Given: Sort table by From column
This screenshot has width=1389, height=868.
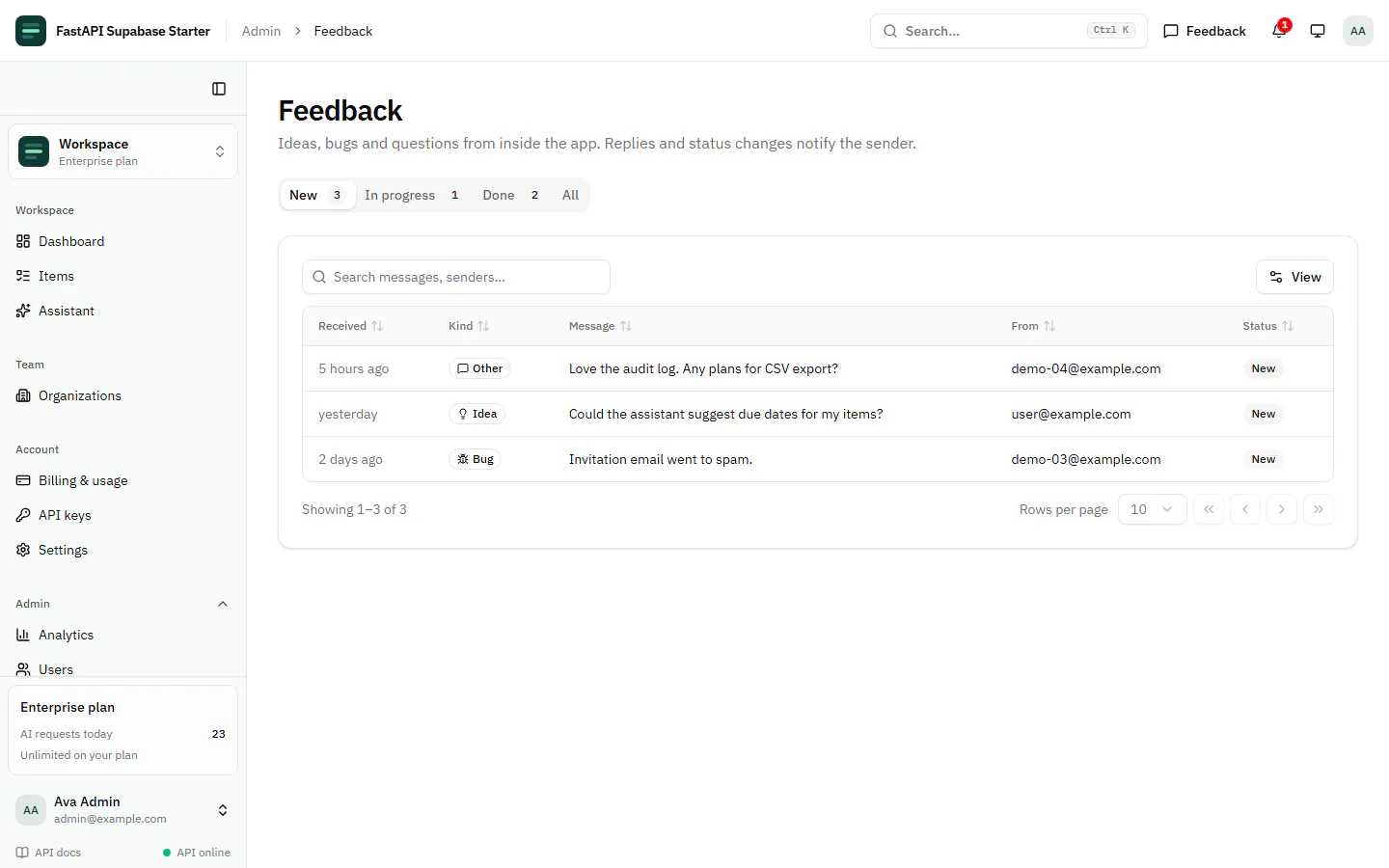Looking at the screenshot, I should (1033, 326).
